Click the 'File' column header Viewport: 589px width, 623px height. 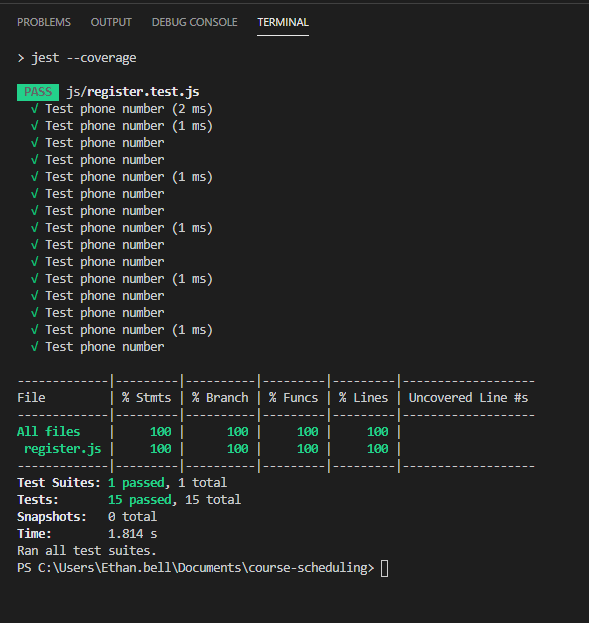point(31,398)
